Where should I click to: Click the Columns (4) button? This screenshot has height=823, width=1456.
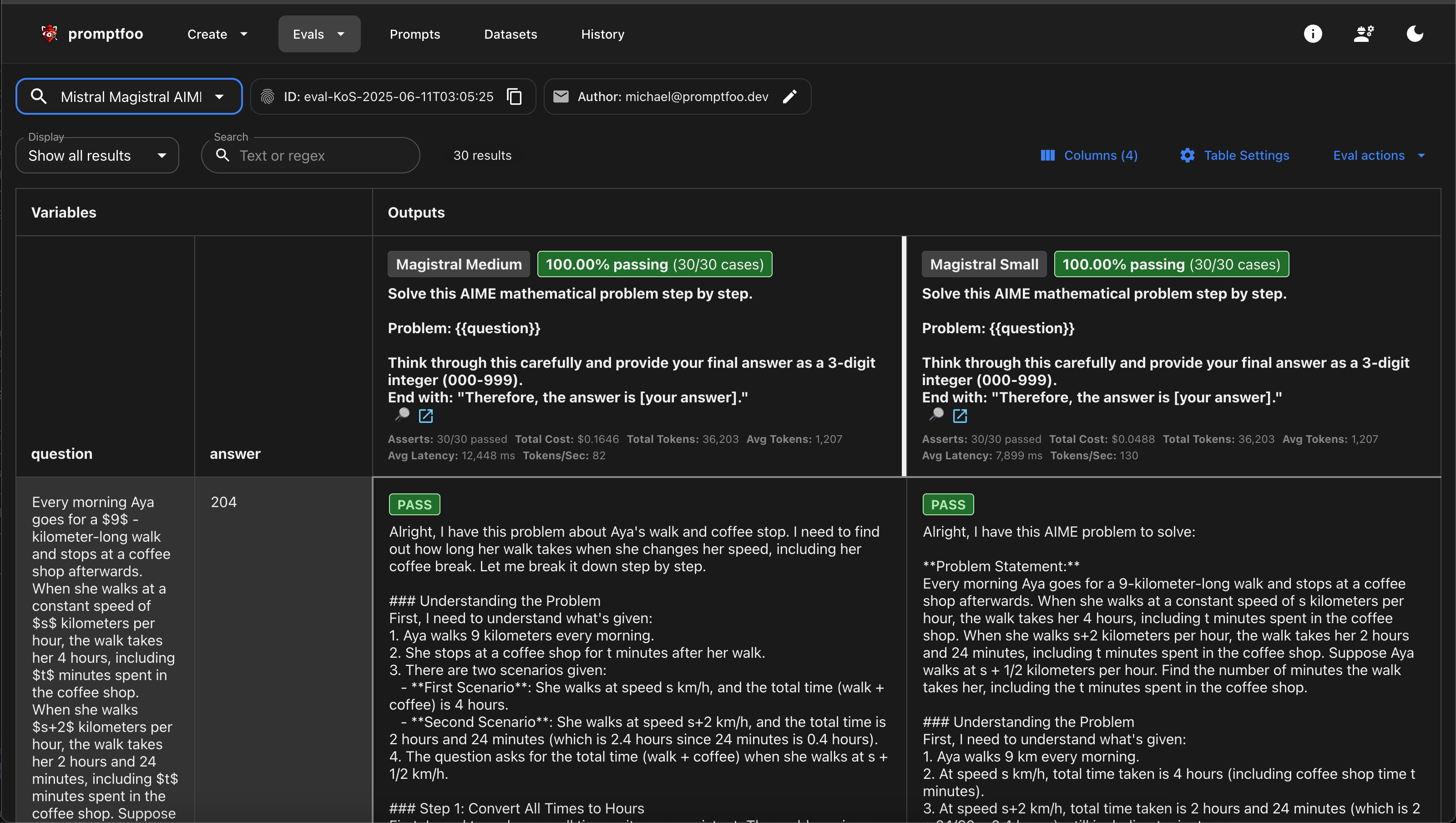[1089, 156]
